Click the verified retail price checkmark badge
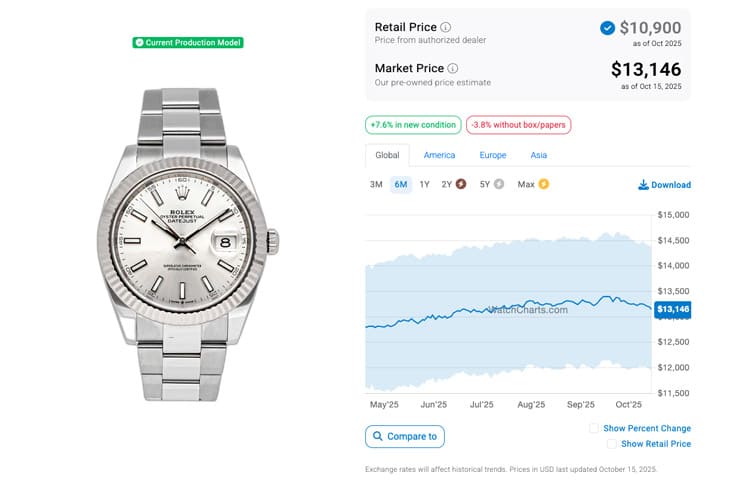 (607, 28)
